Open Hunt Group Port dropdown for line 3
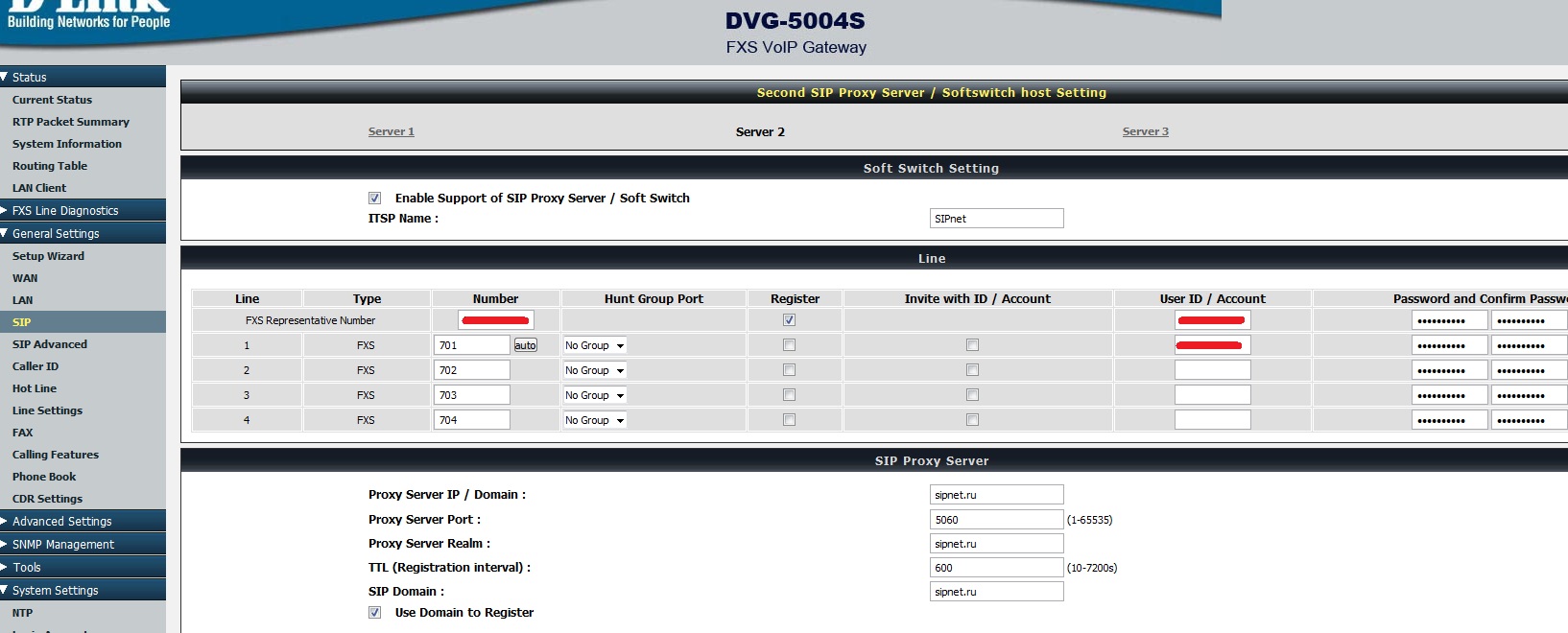The height and width of the screenshot is (633, 1568). coord(594,395)
